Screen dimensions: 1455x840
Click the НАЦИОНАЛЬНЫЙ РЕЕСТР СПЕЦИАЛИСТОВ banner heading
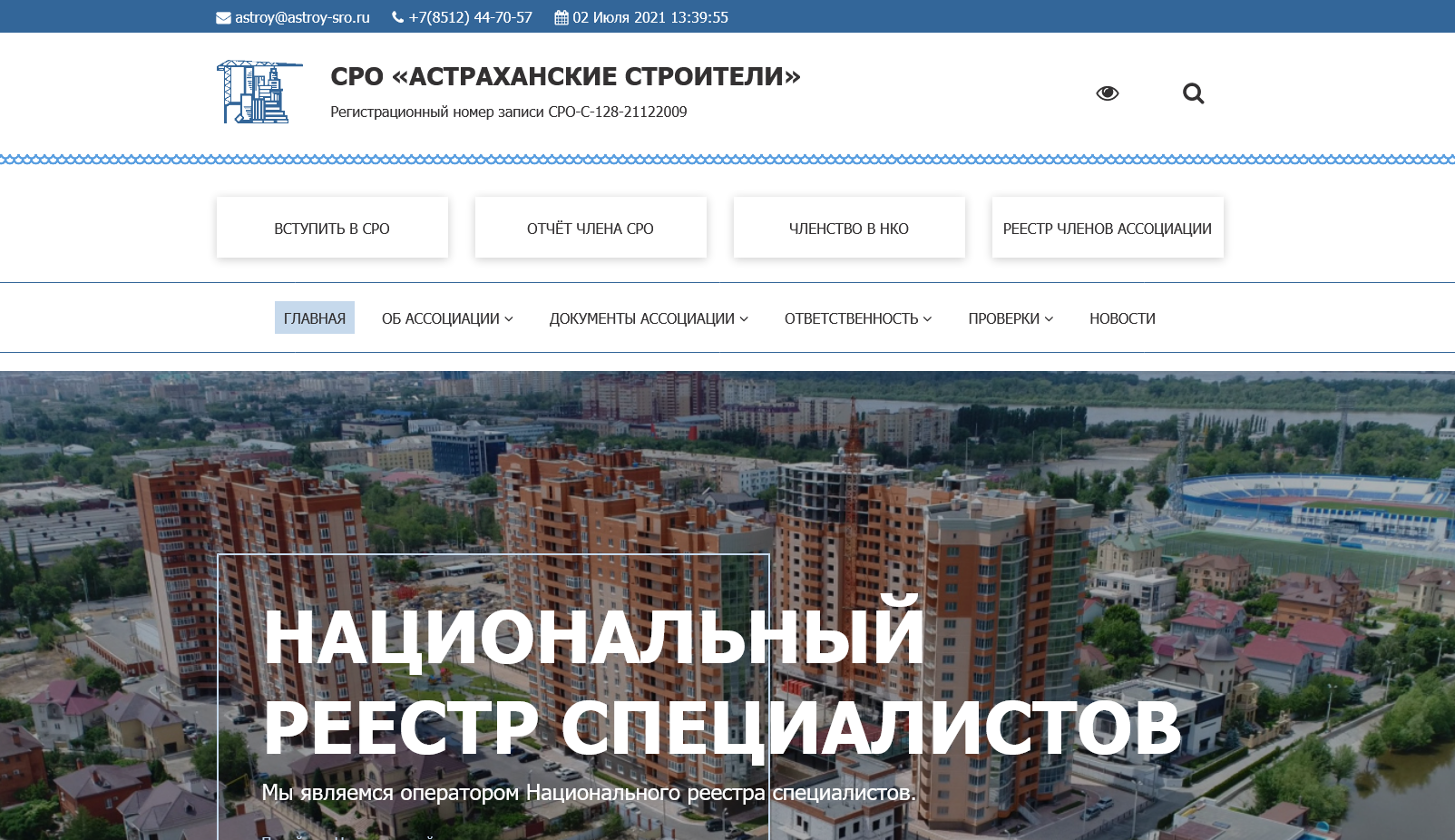pos(721,682)
